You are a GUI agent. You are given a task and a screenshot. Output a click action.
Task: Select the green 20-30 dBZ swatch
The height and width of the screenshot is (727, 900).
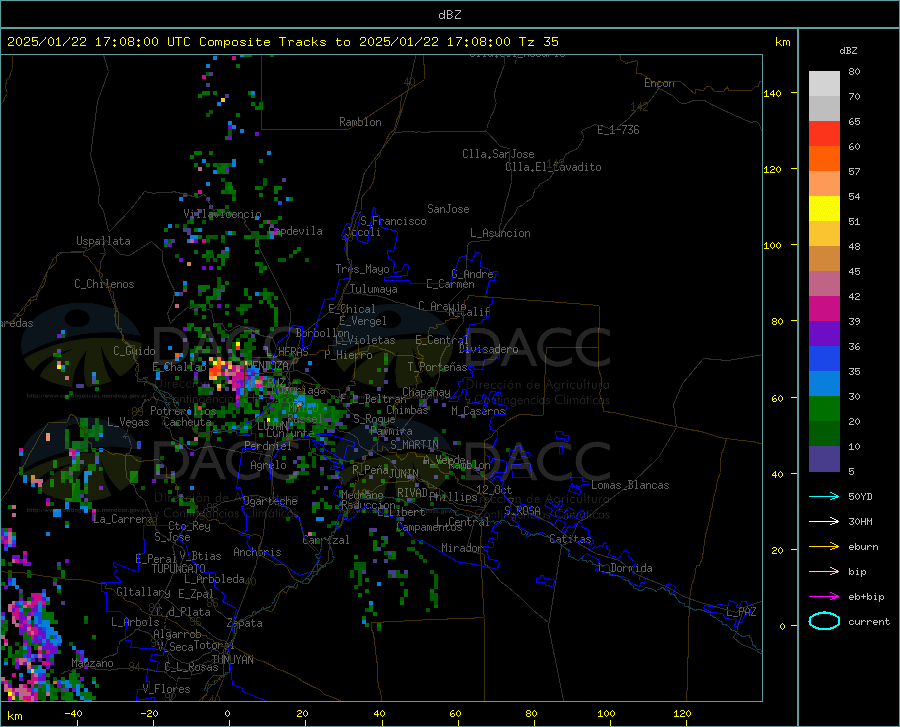tap(824, 409)
